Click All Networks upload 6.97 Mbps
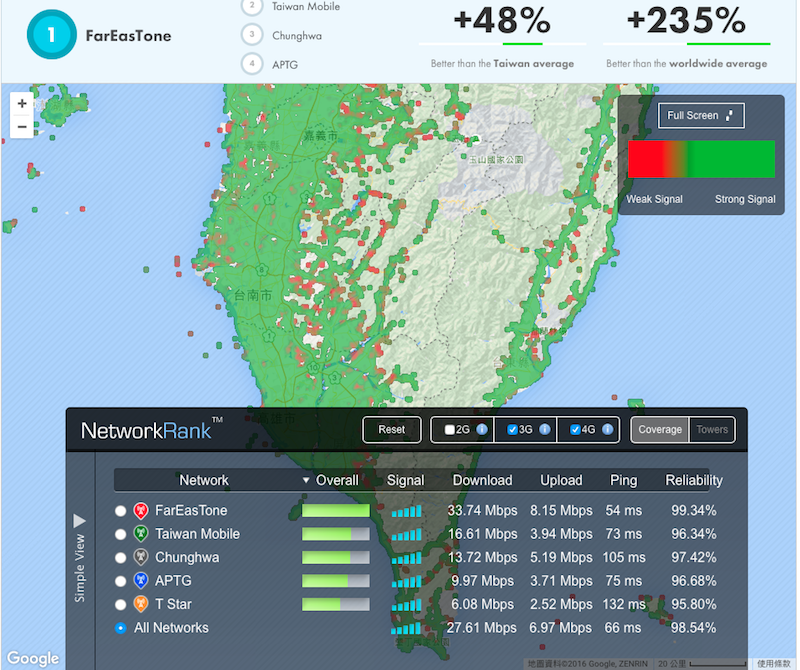The height and width of the screenshot is (670, 800). click(x=560, y=628)
